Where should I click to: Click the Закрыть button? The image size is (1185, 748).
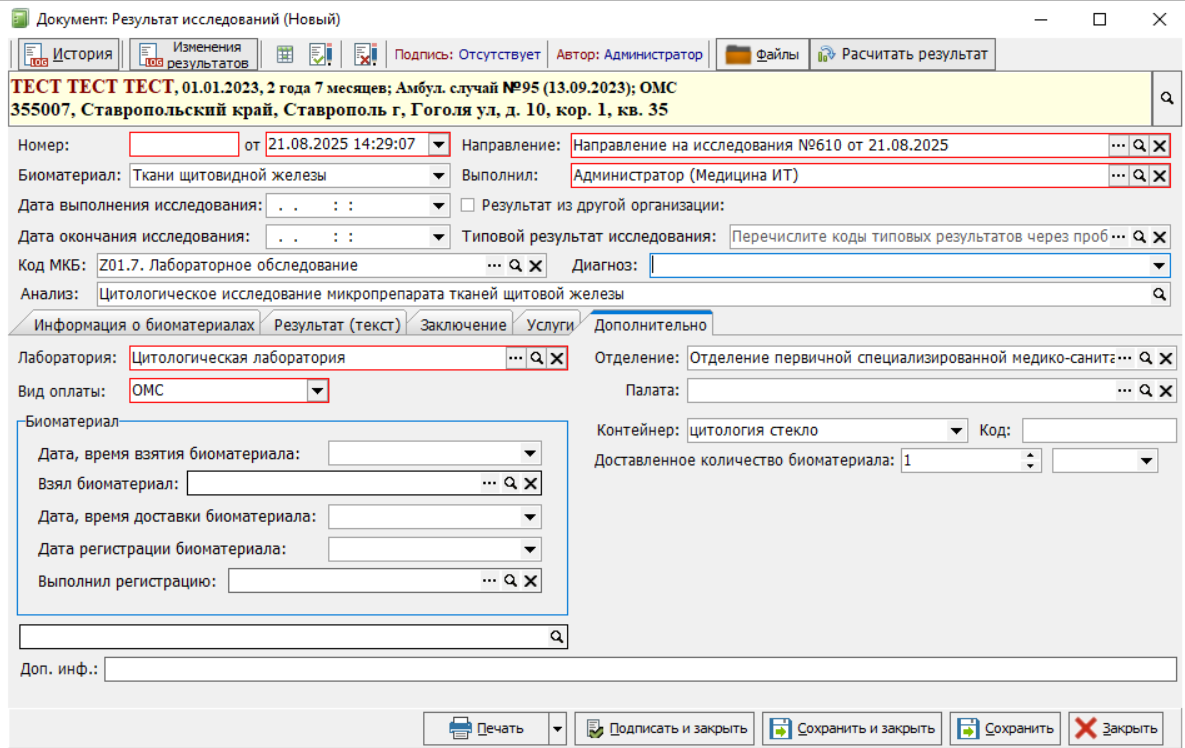pyautogui.click(x=1115, y=728)
